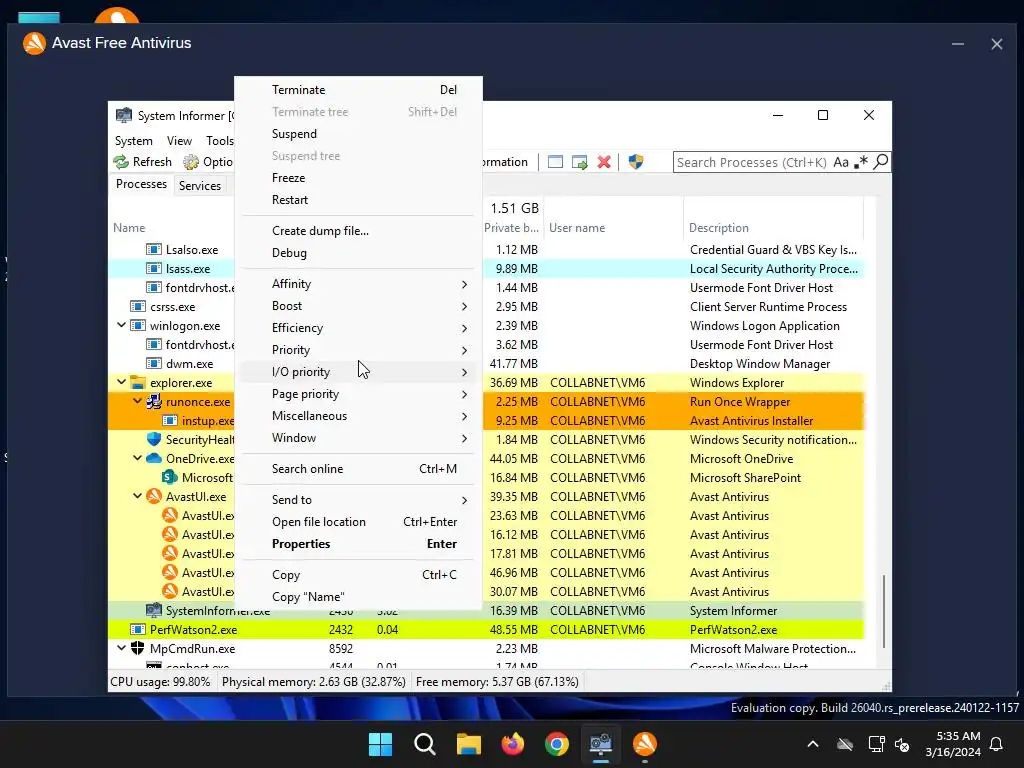Click find window and thread icon
The image size is (1024, 768).
(579, 162)
